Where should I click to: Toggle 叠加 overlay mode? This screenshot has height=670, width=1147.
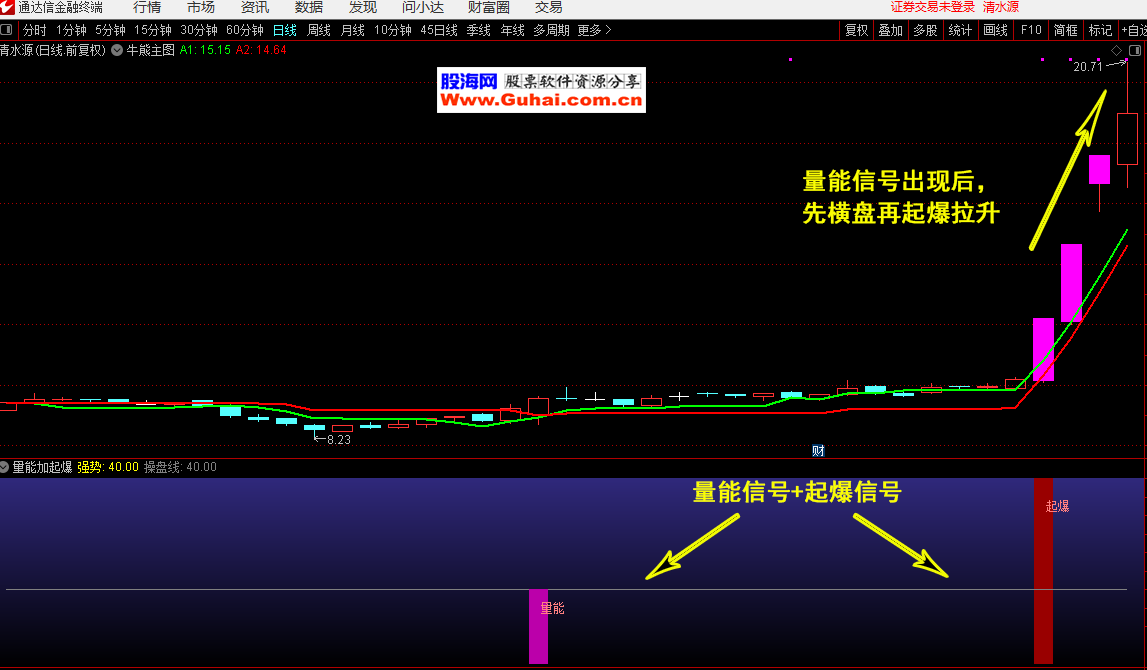pyautogui.click(x=890, y=30)
